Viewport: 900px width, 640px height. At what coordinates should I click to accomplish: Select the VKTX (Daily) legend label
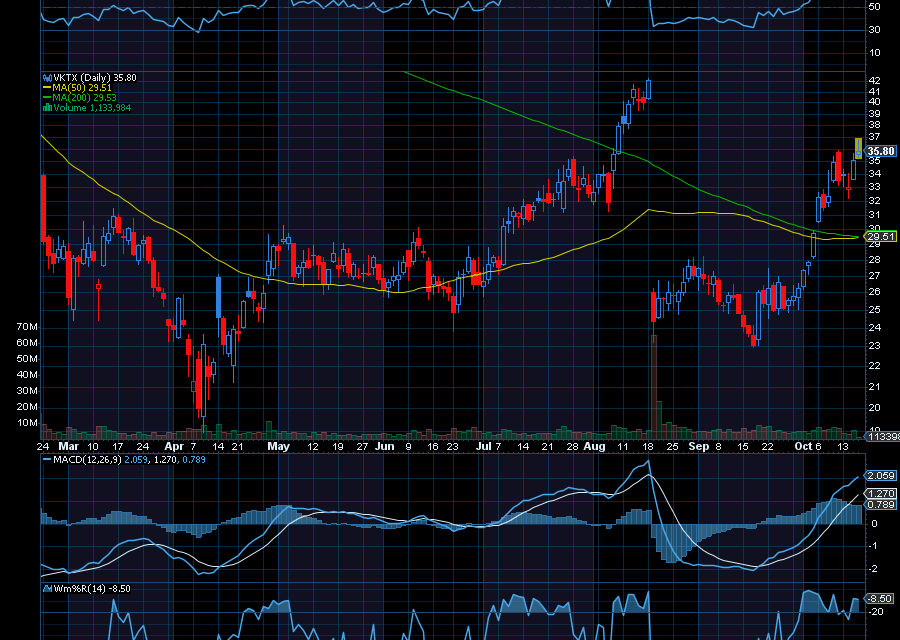tap(80, 78)
